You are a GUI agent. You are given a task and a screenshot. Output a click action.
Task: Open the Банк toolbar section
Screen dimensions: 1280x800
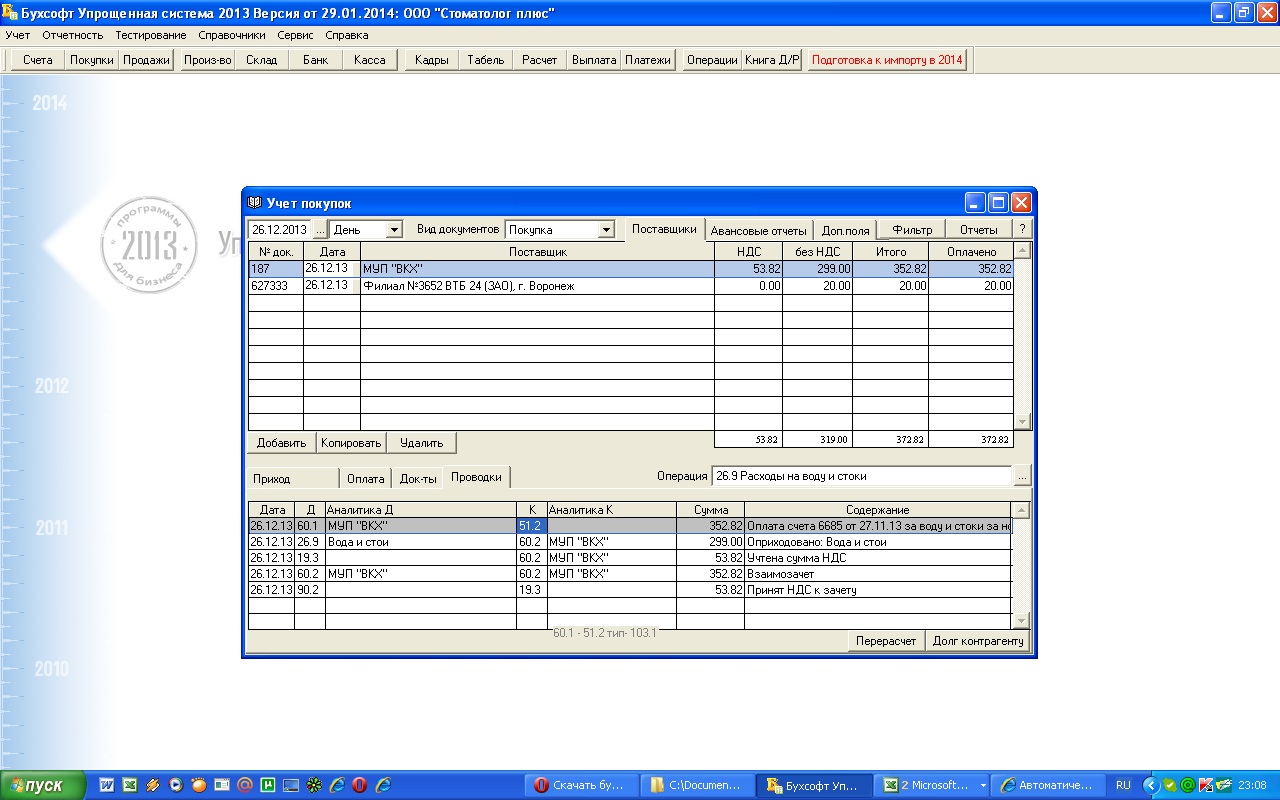coord(315,60)
